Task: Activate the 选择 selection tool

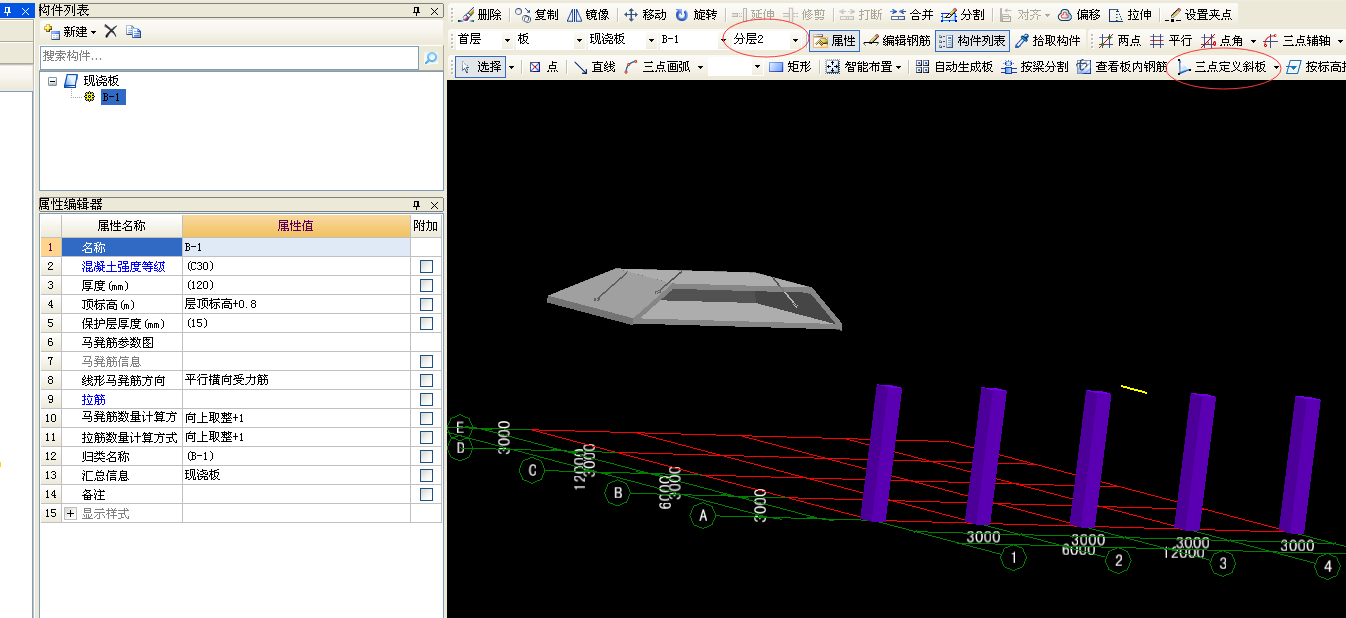Action: pyautogui.click(x=481, y=67)
